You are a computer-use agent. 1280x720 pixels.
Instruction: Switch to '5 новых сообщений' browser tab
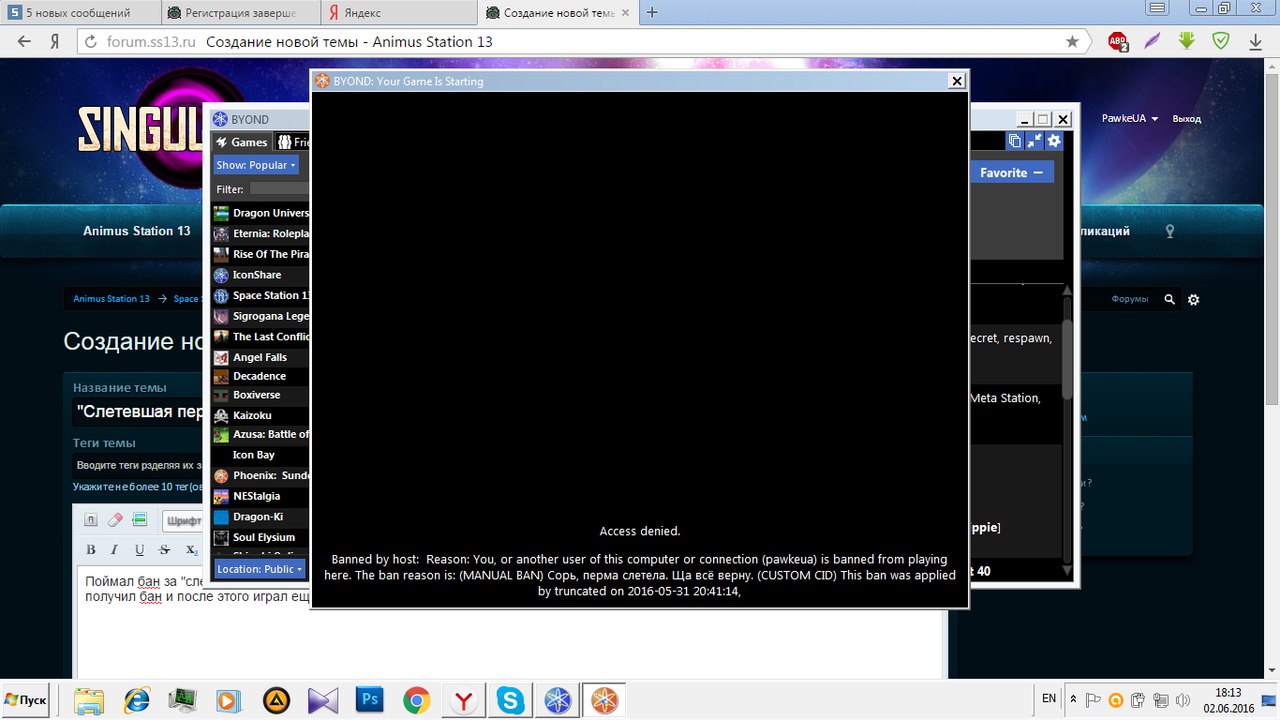[x=79, y=13]
